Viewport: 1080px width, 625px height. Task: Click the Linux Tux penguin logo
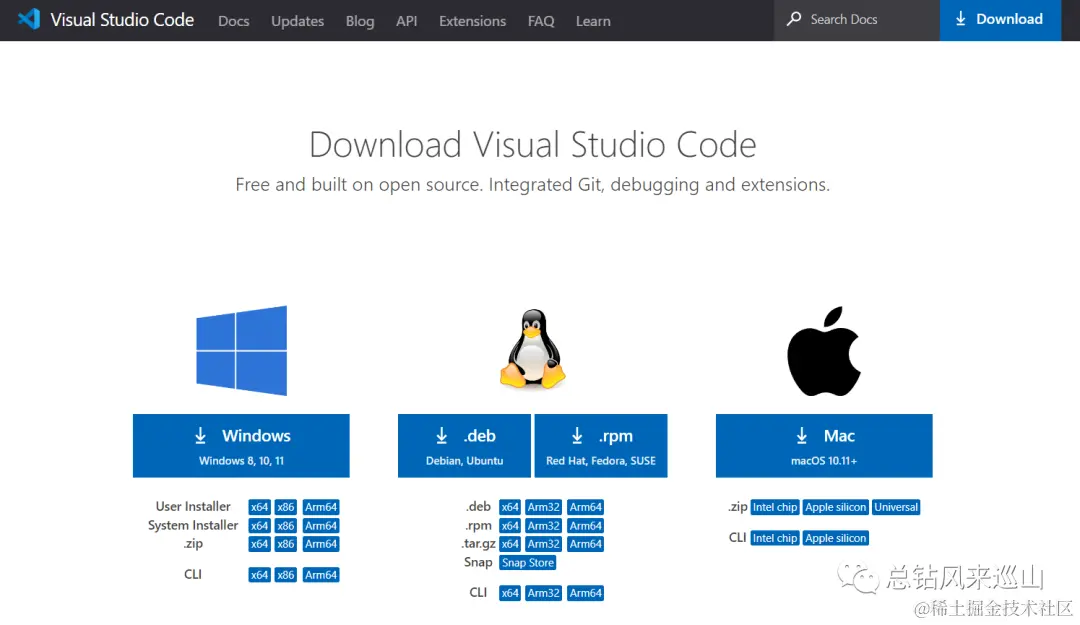click(532, 349)
